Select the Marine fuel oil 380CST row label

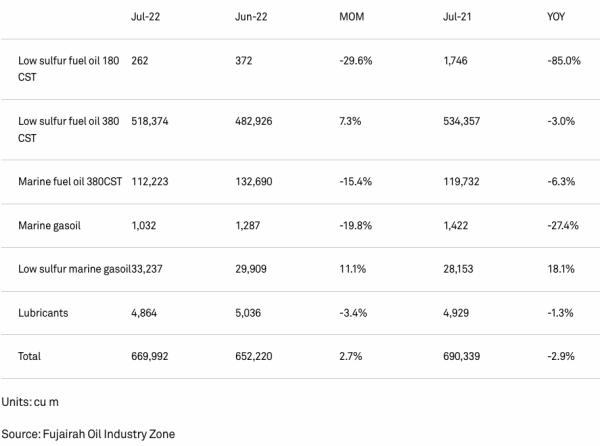point(70,181)
